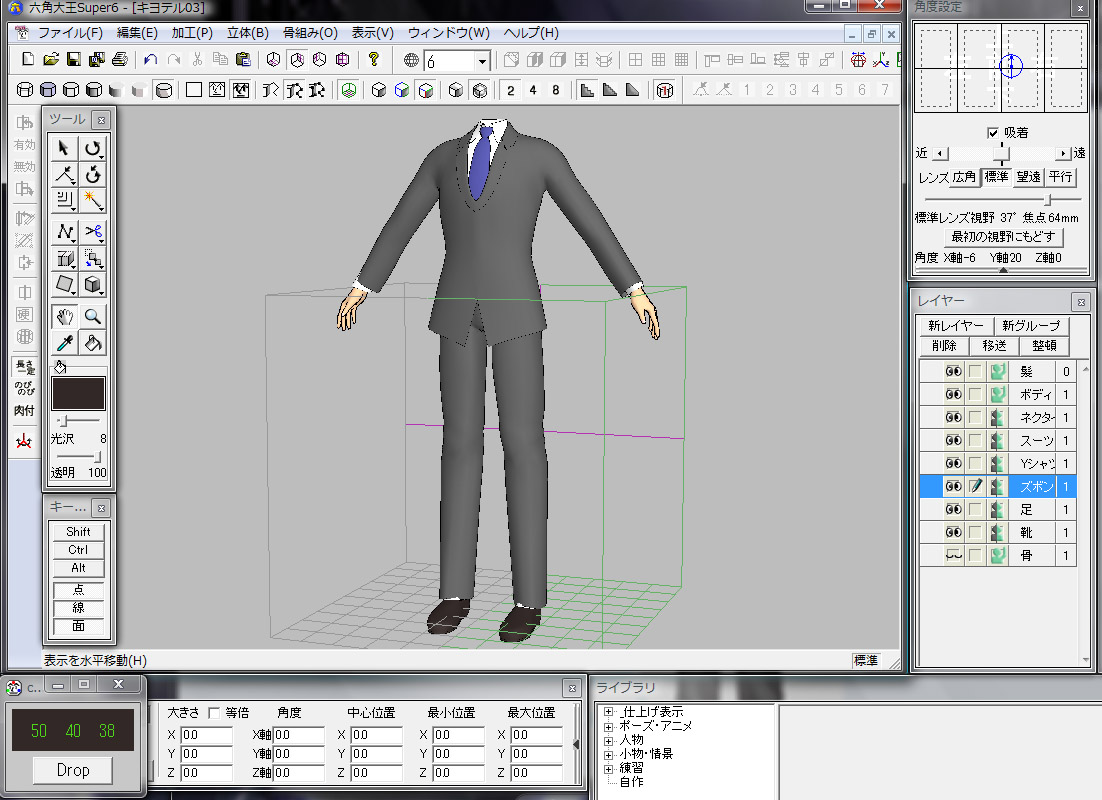The image size is (1102, 800).
Task: Click the undo arrow in toolbar
Action: pyautogui.click(x=151, y=60)
